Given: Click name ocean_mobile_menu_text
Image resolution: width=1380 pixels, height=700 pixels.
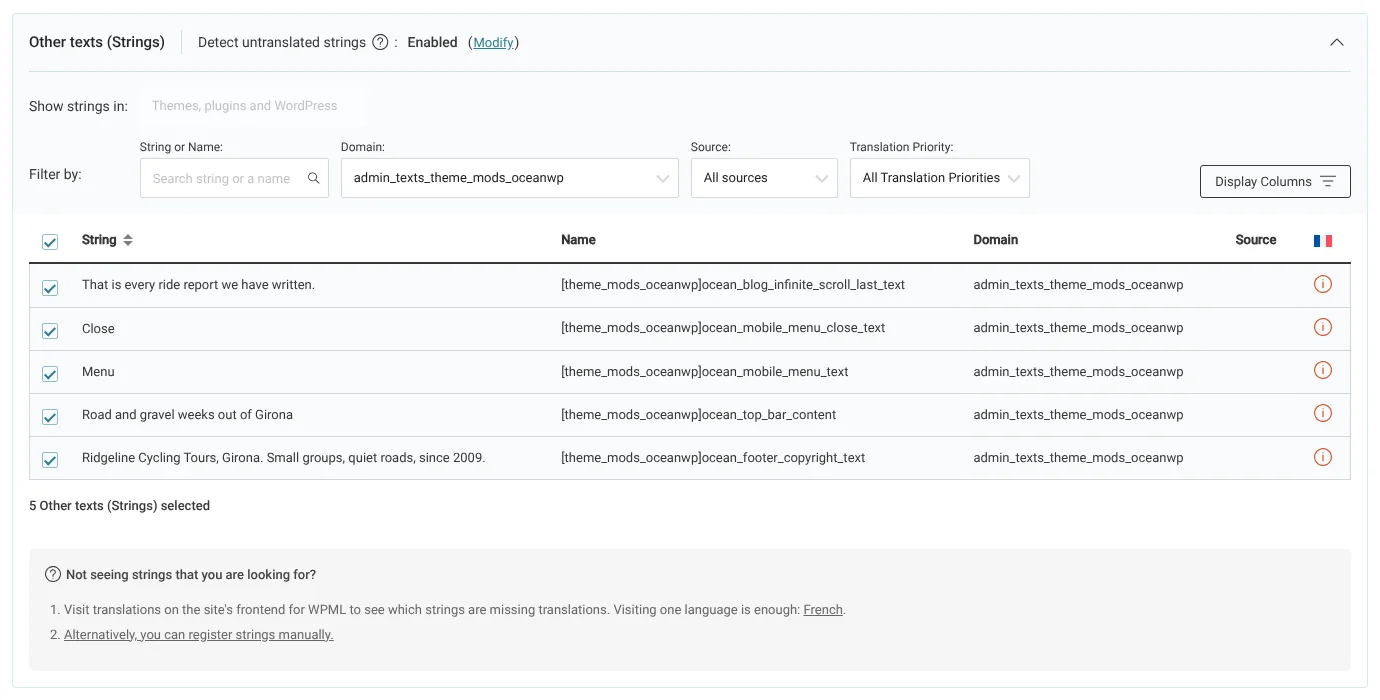Looking at the screenshot, I should (x=705, y=371).
